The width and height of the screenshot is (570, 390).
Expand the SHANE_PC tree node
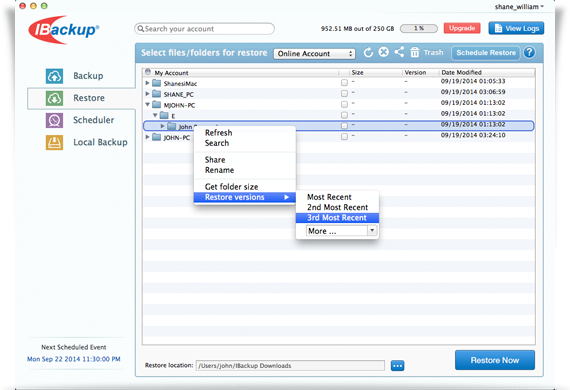pyautogui.click(x=147, y=94)
